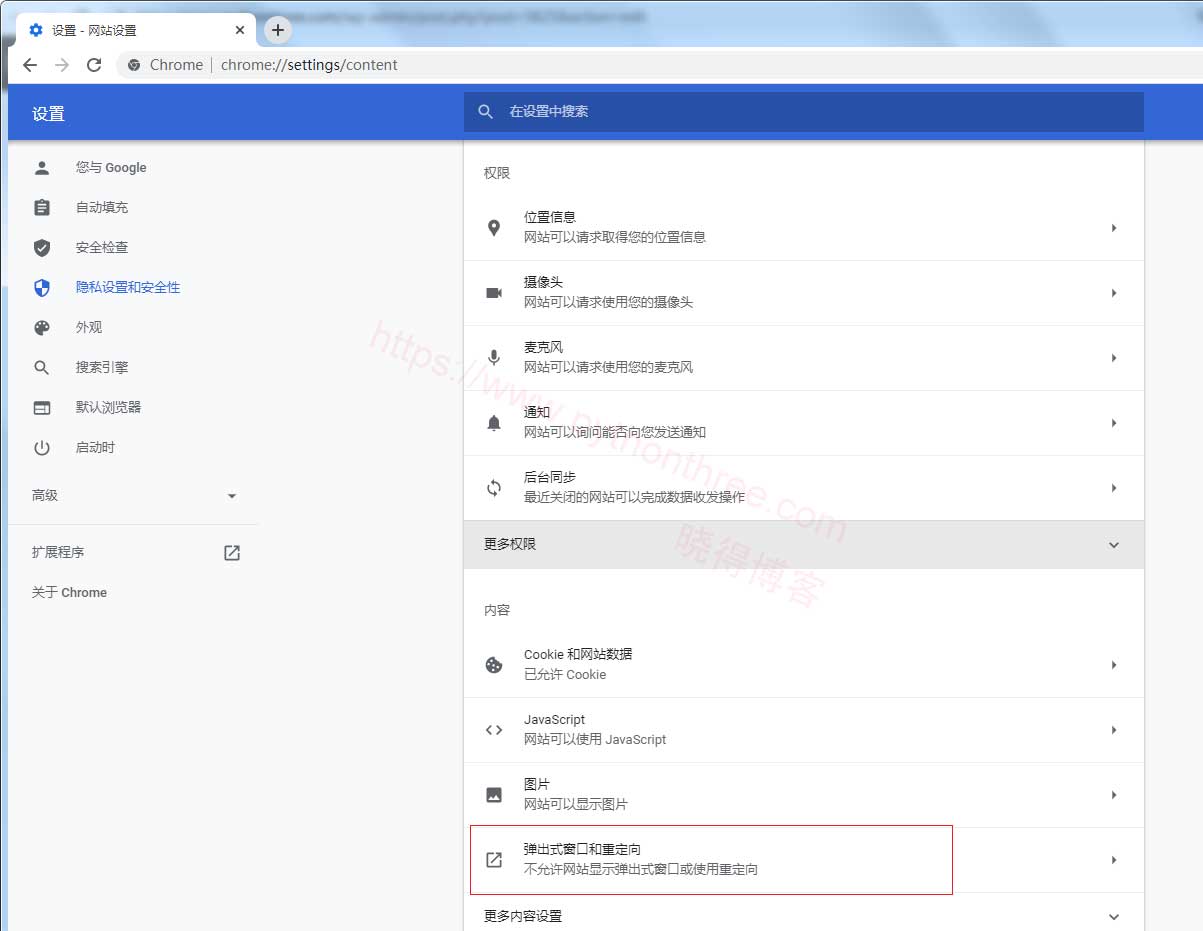Click the JavaScript angle-brackets icon
This screenshot has width=1203, height=931.
(x=493, y=729)
